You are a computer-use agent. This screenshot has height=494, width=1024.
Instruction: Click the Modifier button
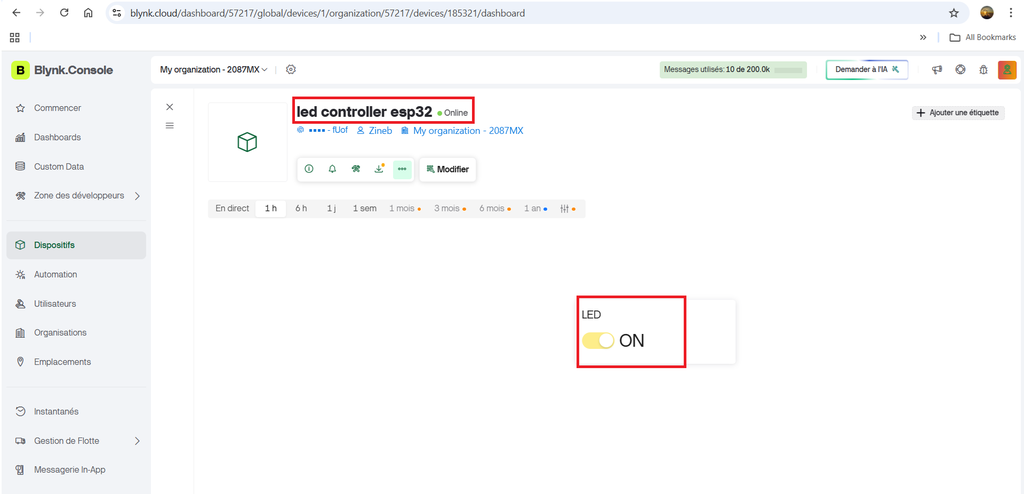coord(448,169)
